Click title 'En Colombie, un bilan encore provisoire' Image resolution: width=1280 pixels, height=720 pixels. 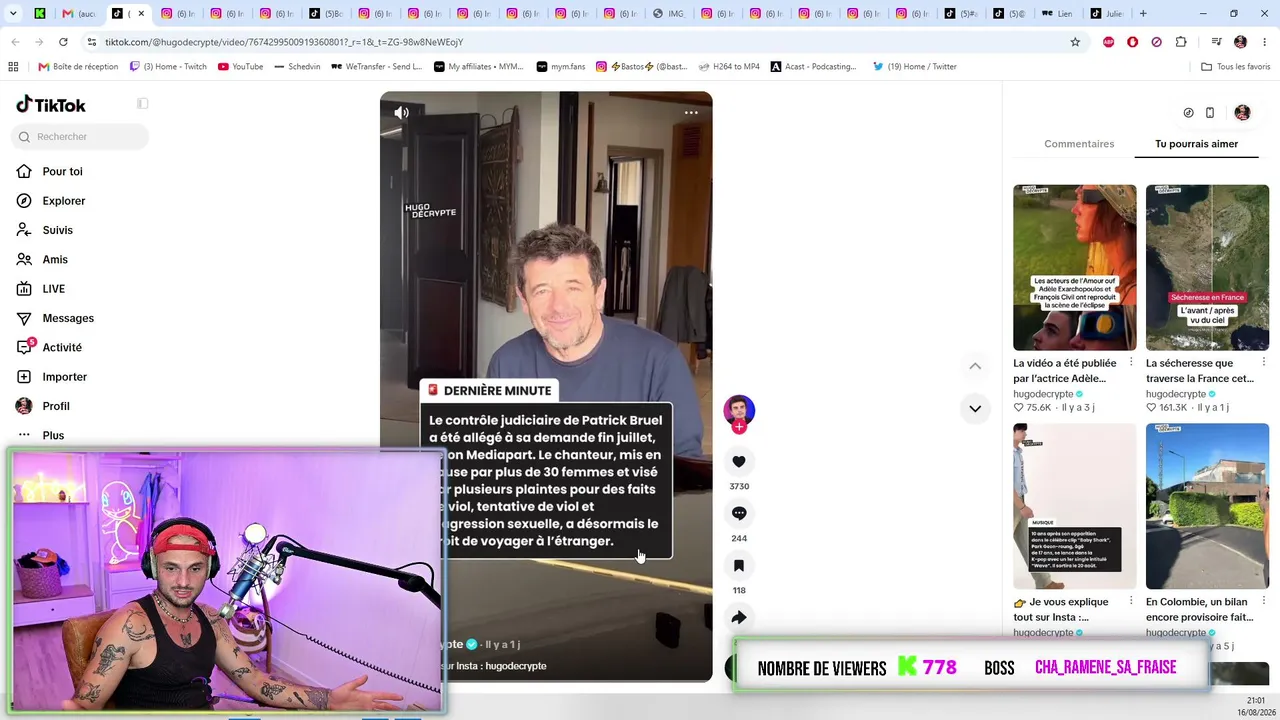point(1199,610)
